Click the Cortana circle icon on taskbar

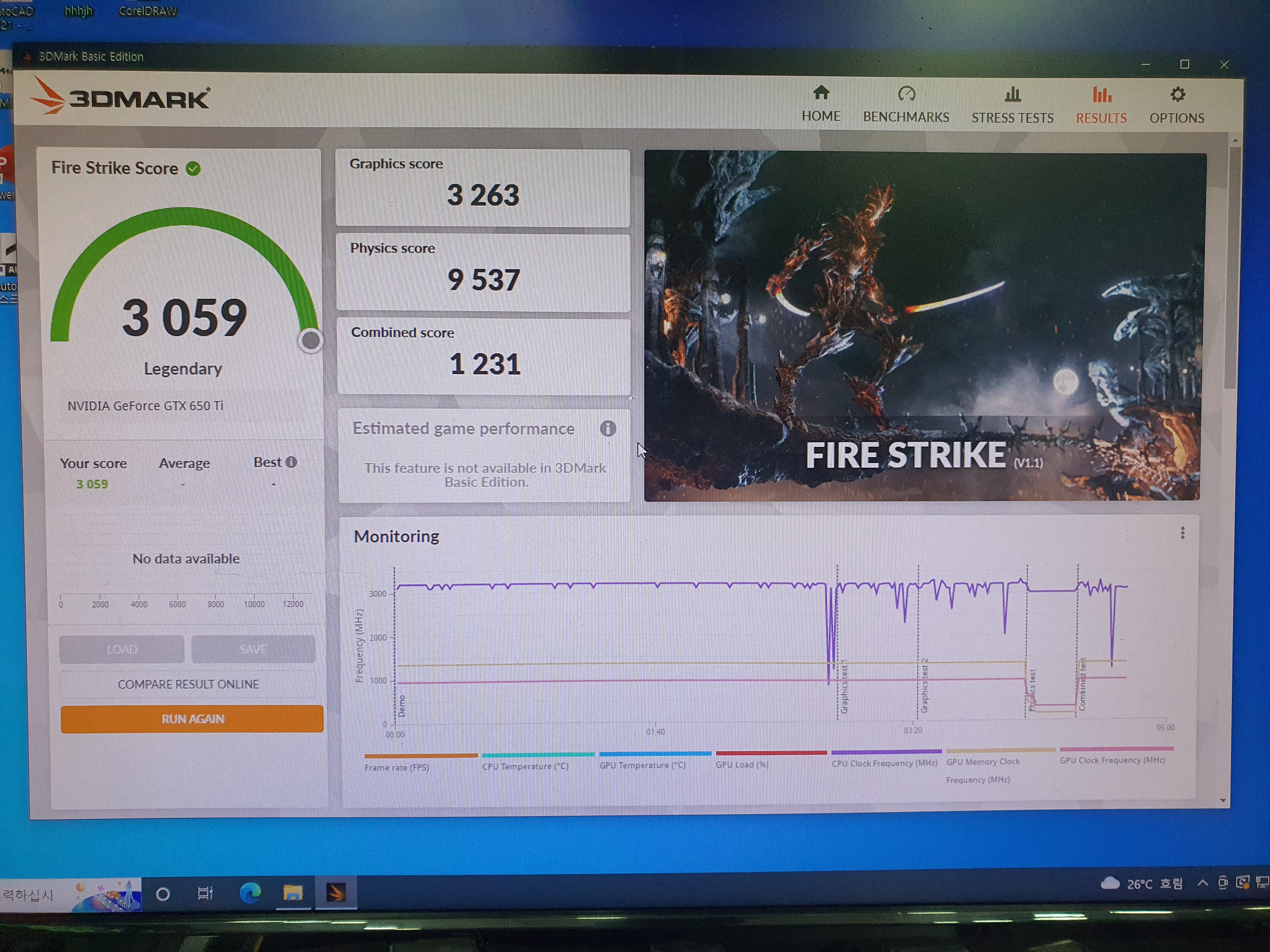[163, 894]
